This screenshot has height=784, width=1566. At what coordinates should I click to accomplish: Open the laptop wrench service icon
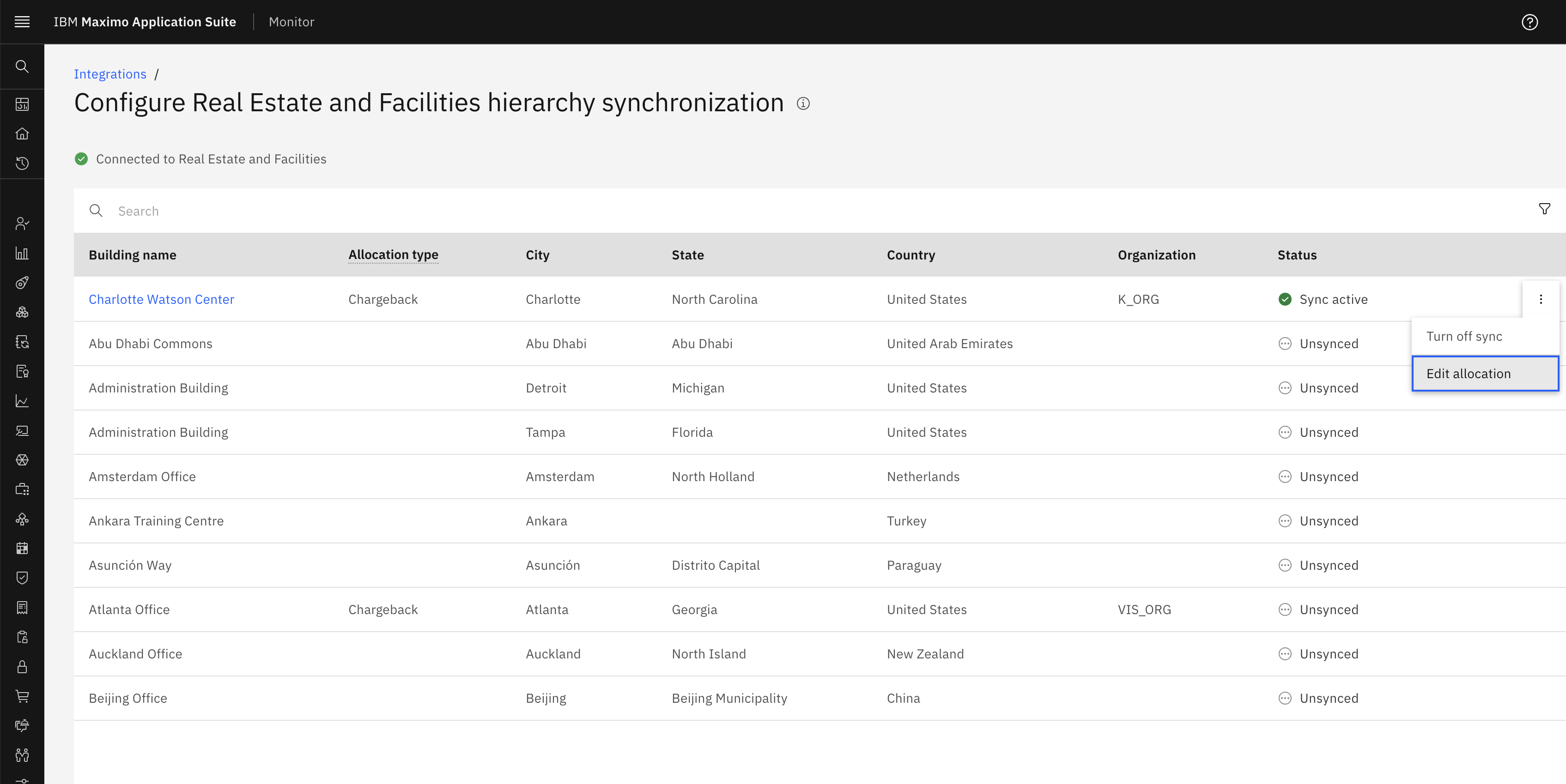tap(22, 431)
